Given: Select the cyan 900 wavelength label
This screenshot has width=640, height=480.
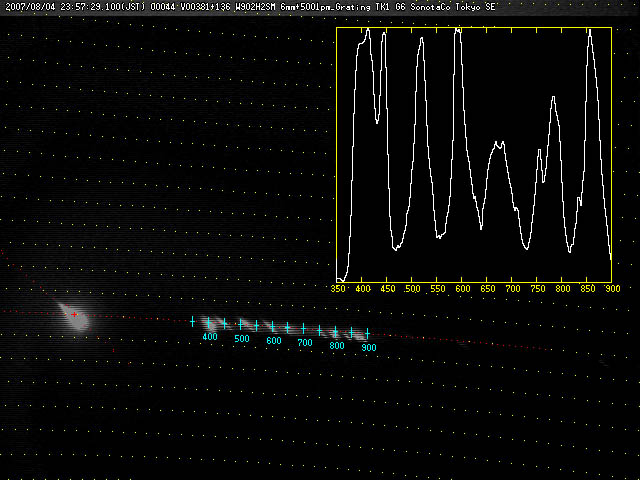Looking at the screenshot, I should [x=368, y=347].
